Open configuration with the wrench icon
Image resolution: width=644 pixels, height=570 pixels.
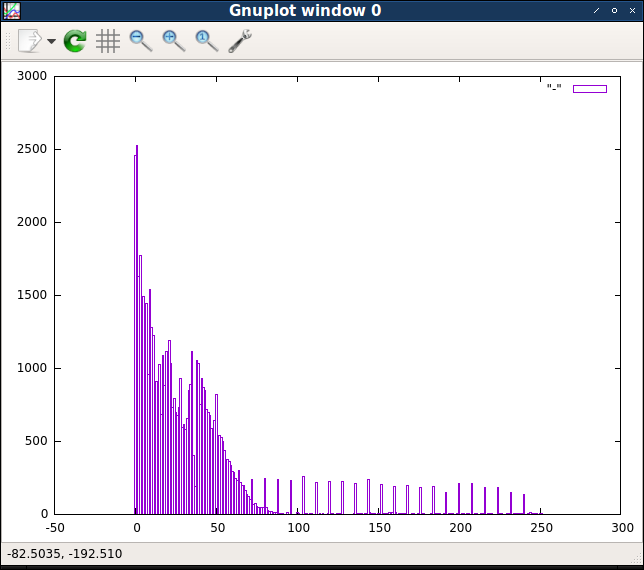240,41
